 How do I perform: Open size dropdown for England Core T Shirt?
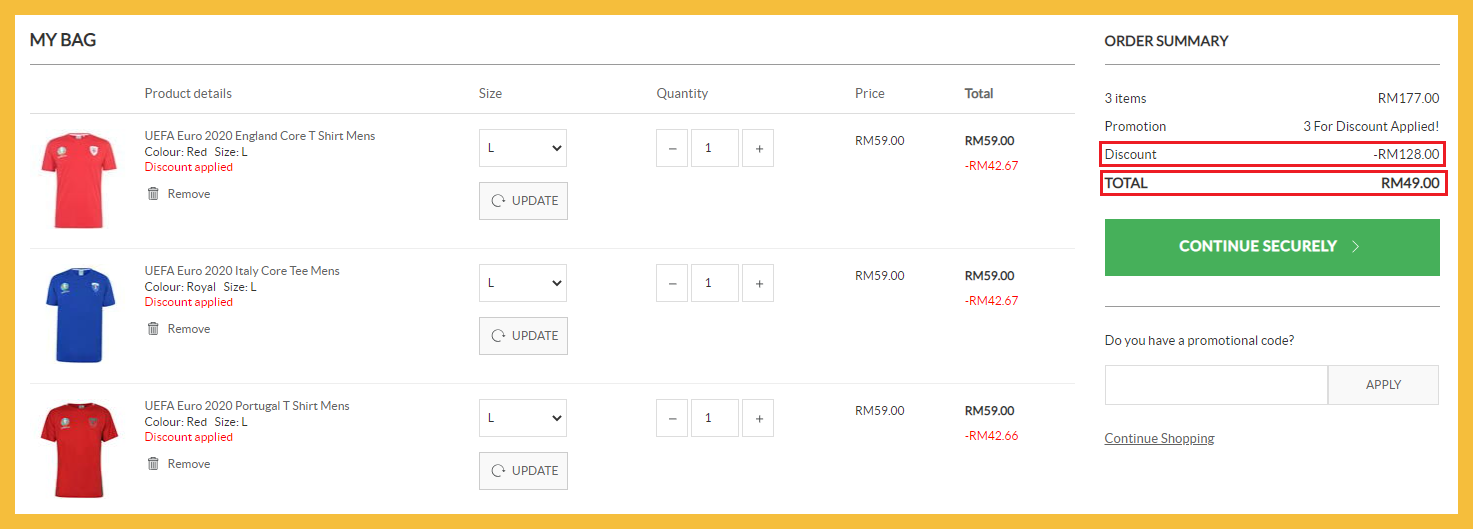[x=523, y=148]
